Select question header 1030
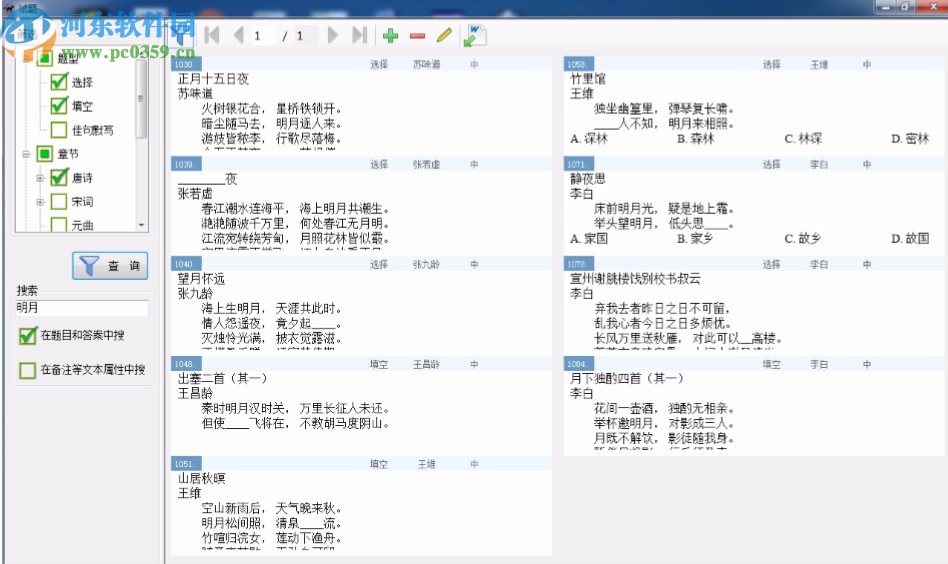The image size is (948, 564). point(361,64)
